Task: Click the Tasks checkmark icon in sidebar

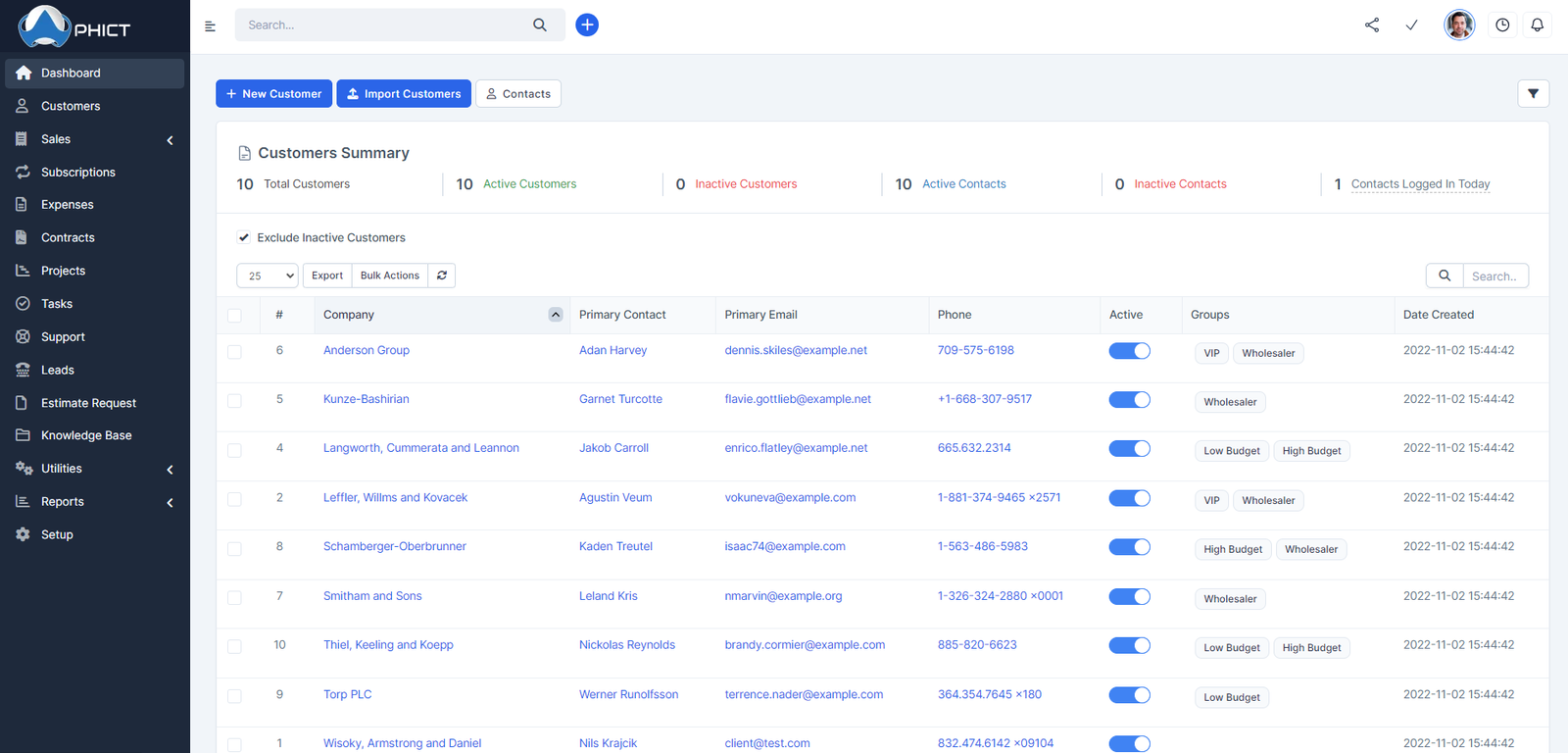Action: [x=23, y=304]
